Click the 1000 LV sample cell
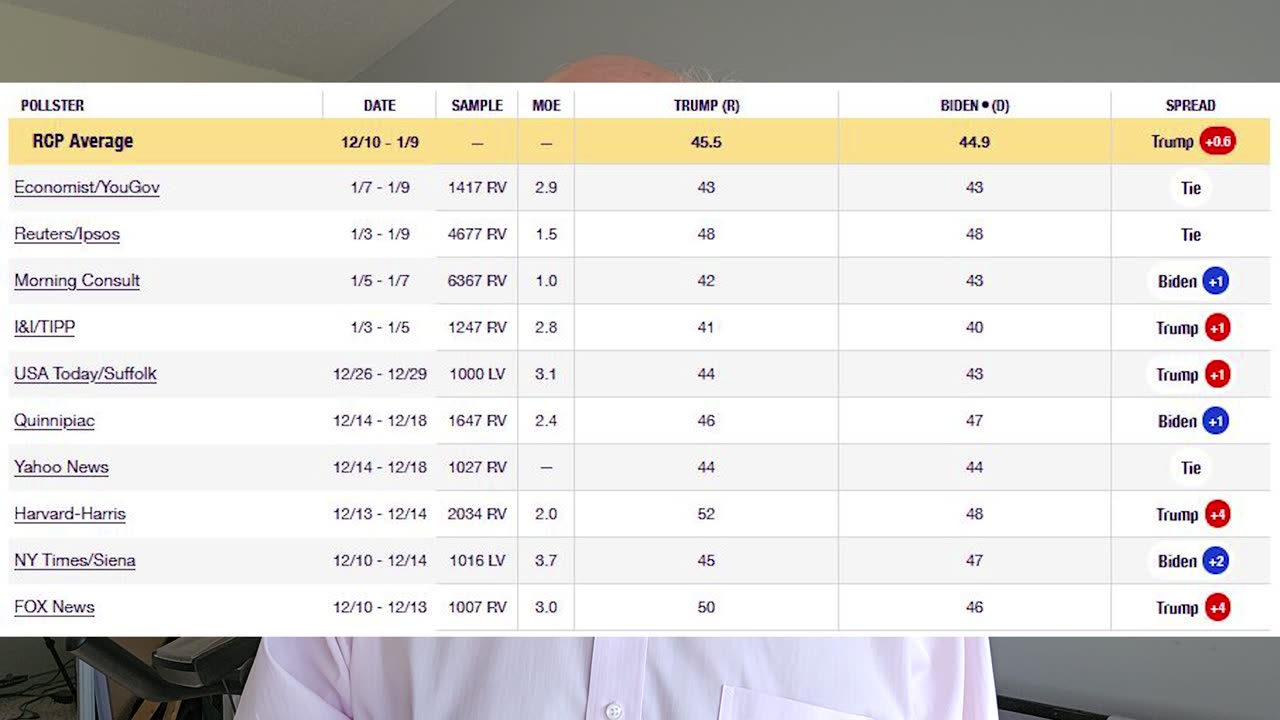 coord(477,374)
